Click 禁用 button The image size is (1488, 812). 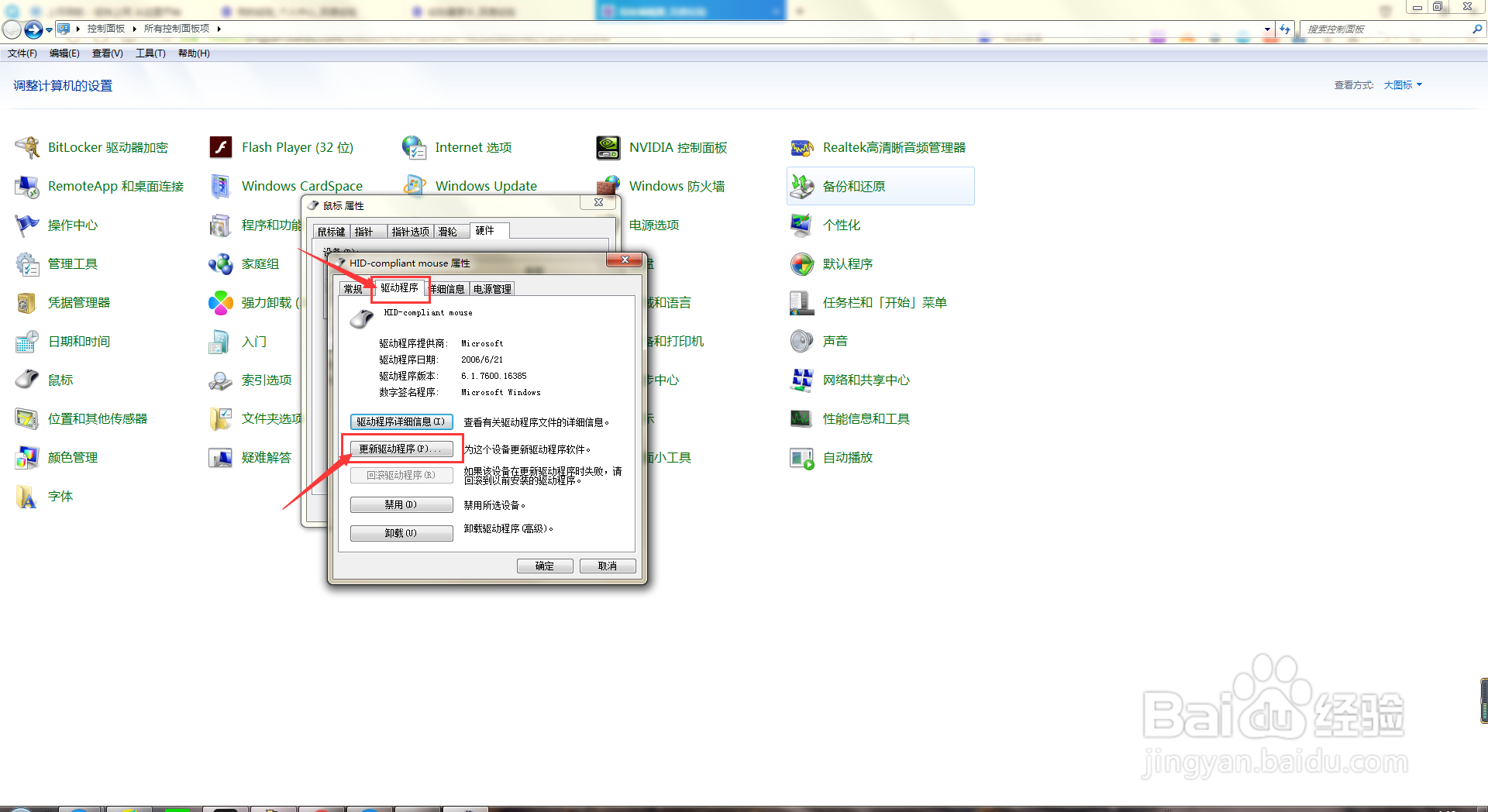[401, 504]
